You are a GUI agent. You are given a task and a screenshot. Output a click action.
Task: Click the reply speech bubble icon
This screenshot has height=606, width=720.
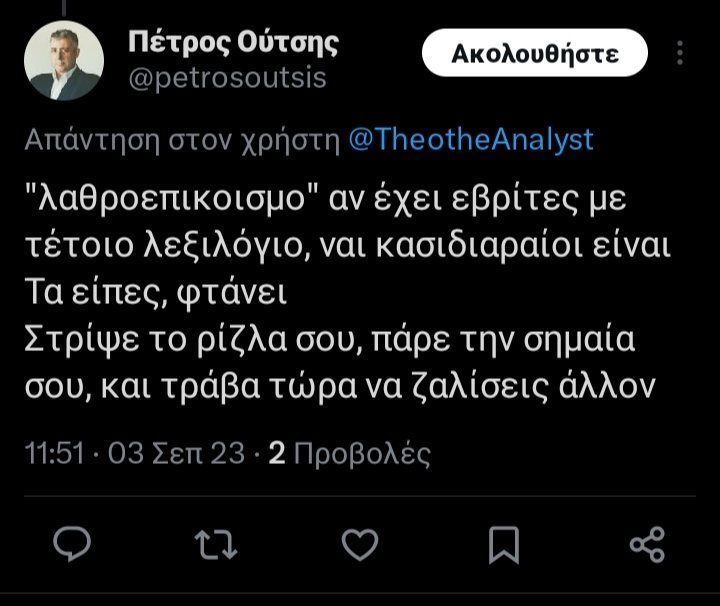coord(72,545)
